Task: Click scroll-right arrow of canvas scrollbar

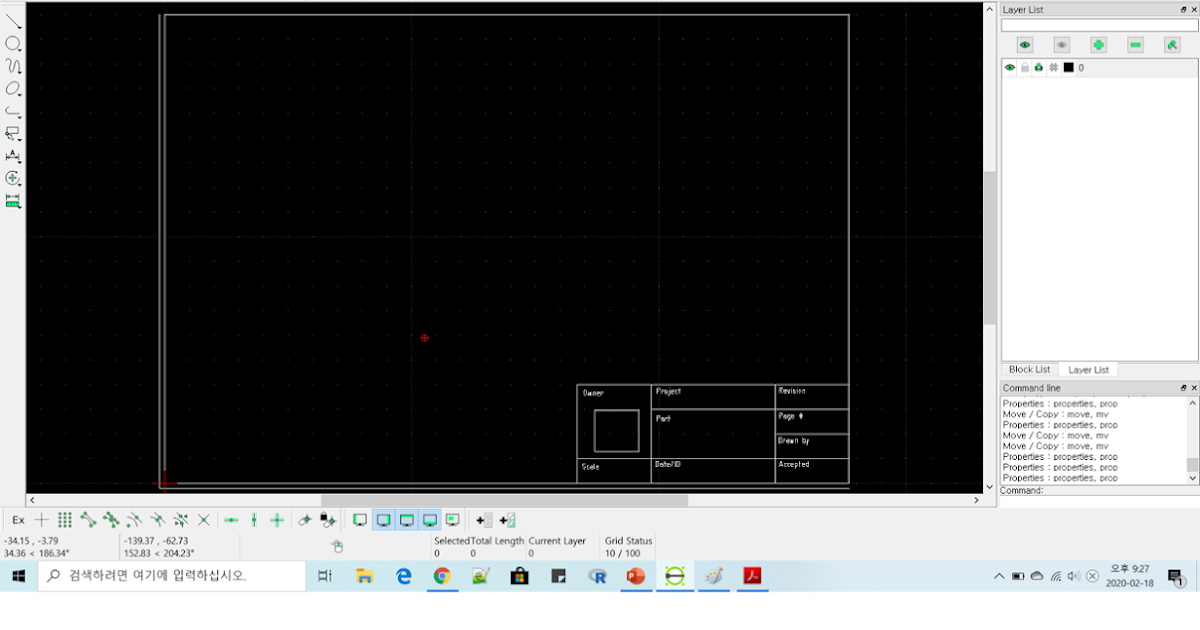Action: coord(978,500)
